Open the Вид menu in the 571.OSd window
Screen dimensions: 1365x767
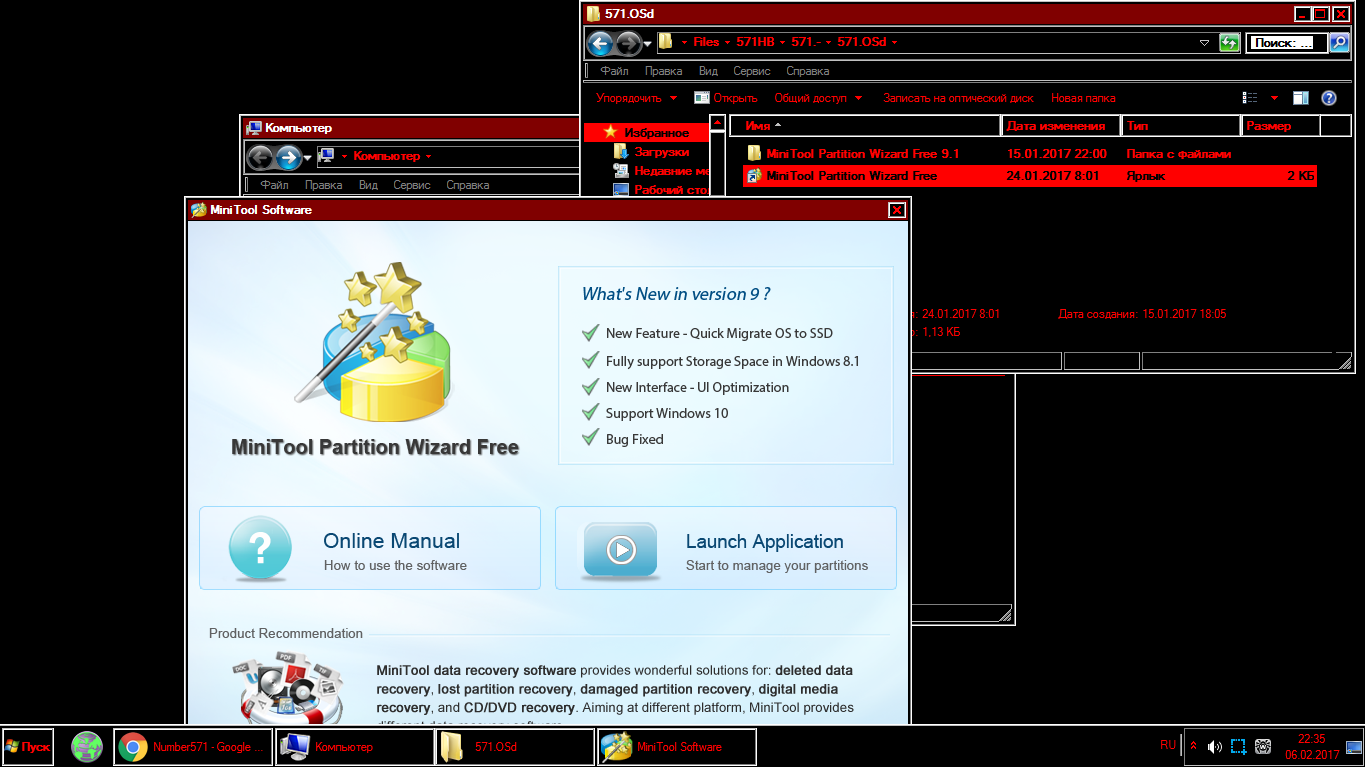[x=708, y=71]
